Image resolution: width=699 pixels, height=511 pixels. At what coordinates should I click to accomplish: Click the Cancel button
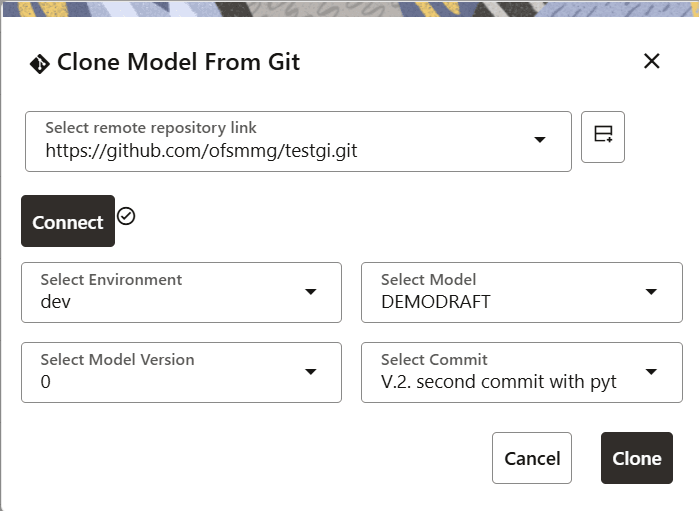point(532,458)
